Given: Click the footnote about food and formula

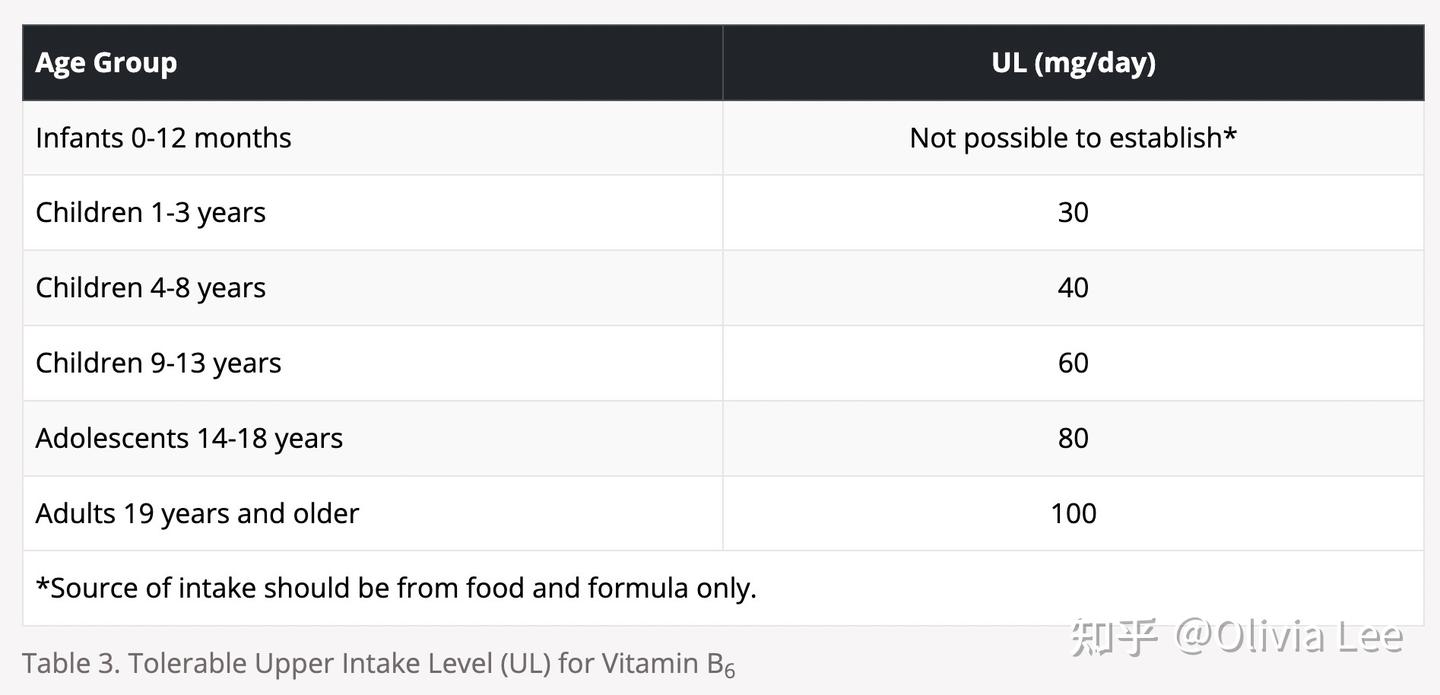Looking at the screenshot, I should tap(396, 588).
